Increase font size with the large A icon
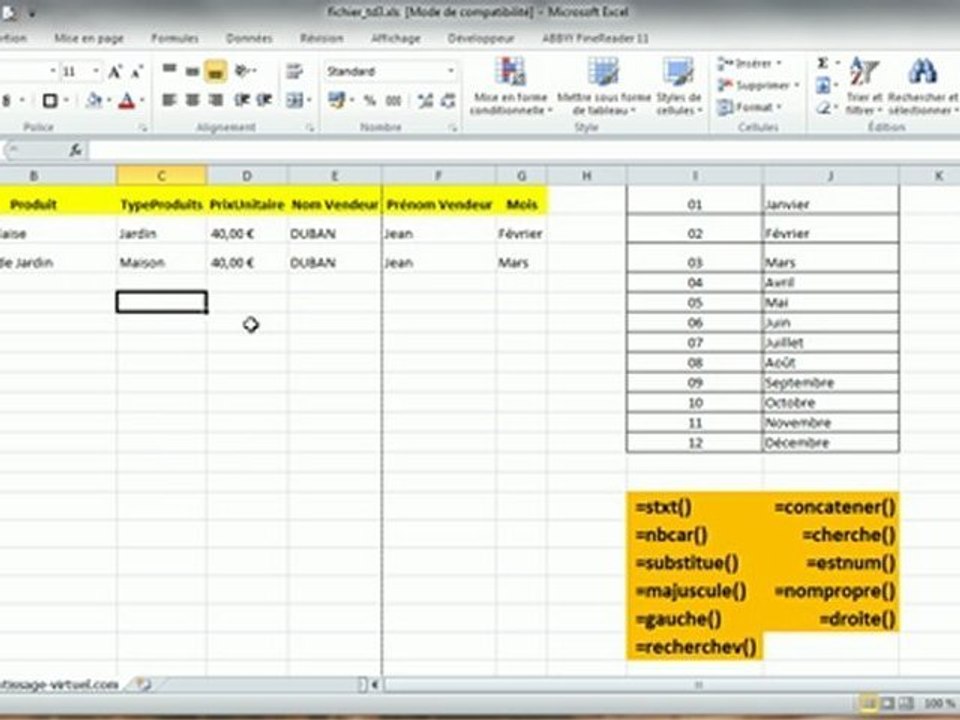 [114, 72]
